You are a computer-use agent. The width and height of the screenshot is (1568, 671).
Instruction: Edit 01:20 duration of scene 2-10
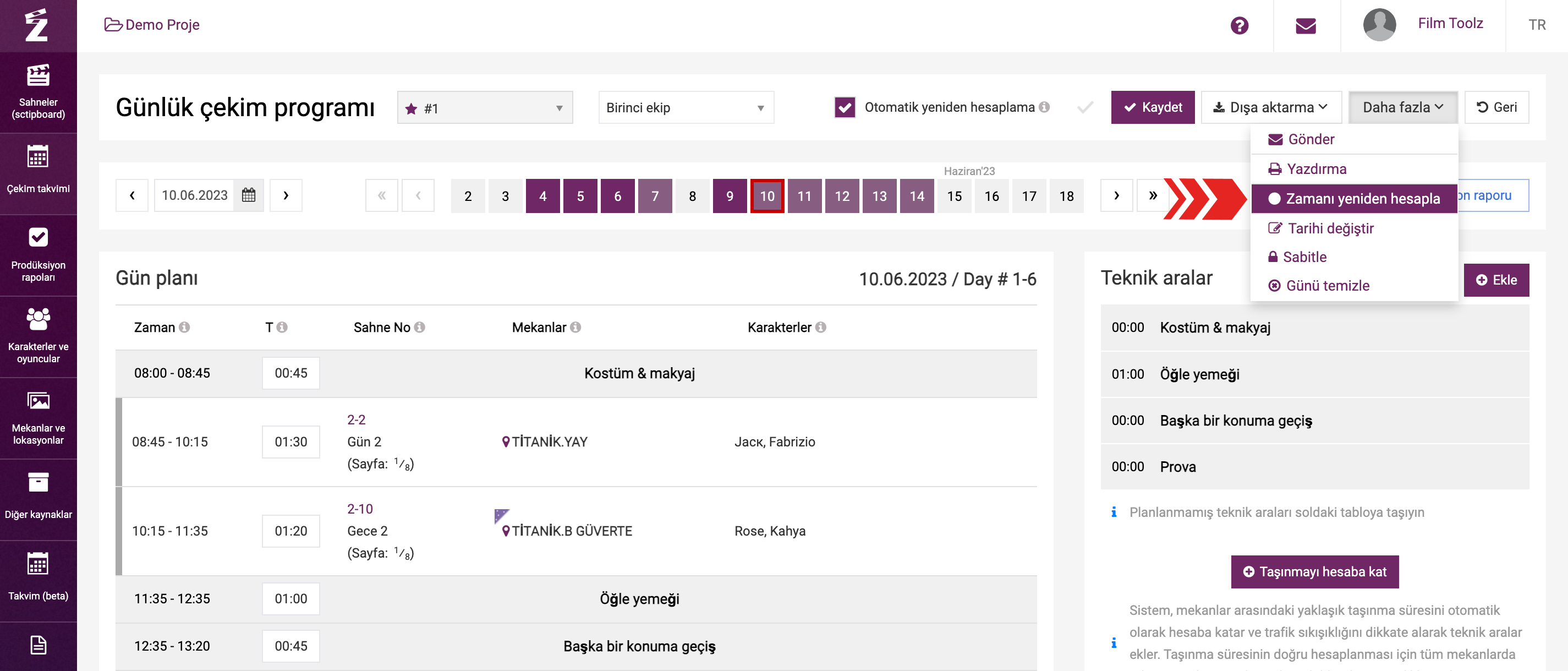coord(290,530)
